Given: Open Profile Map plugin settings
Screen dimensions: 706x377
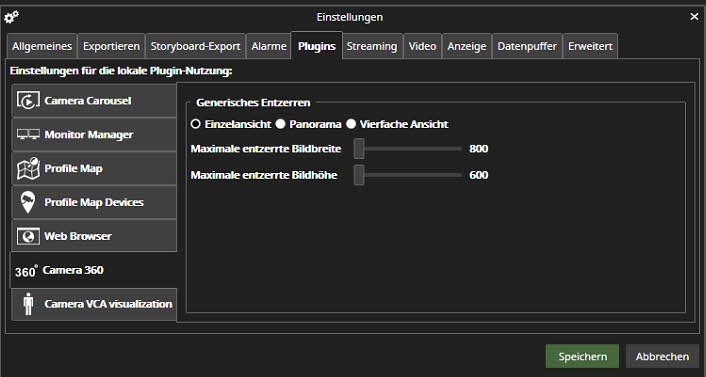Looking at the screenshot, I should pos(94,168).
